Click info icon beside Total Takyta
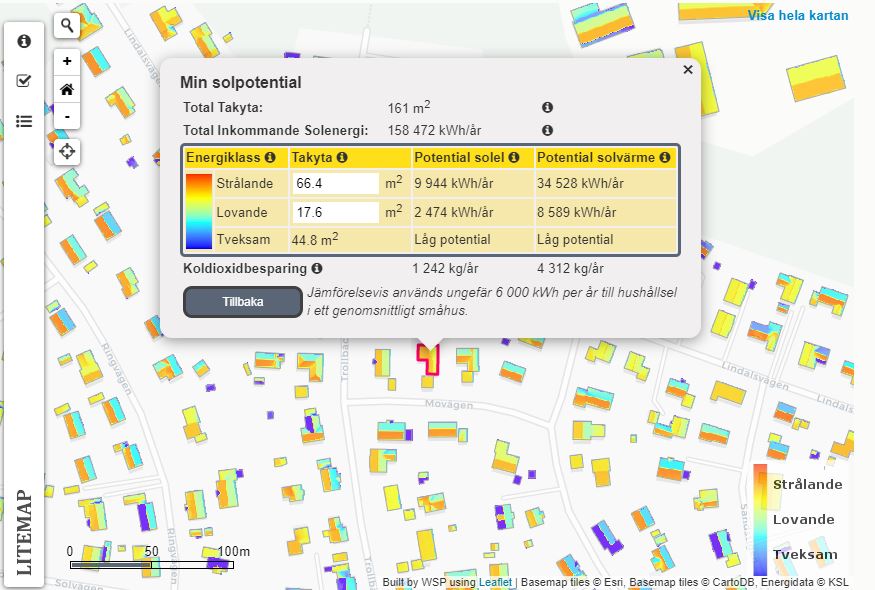The height and width of the screenshot is (590, 875). [x=547, y=107]
